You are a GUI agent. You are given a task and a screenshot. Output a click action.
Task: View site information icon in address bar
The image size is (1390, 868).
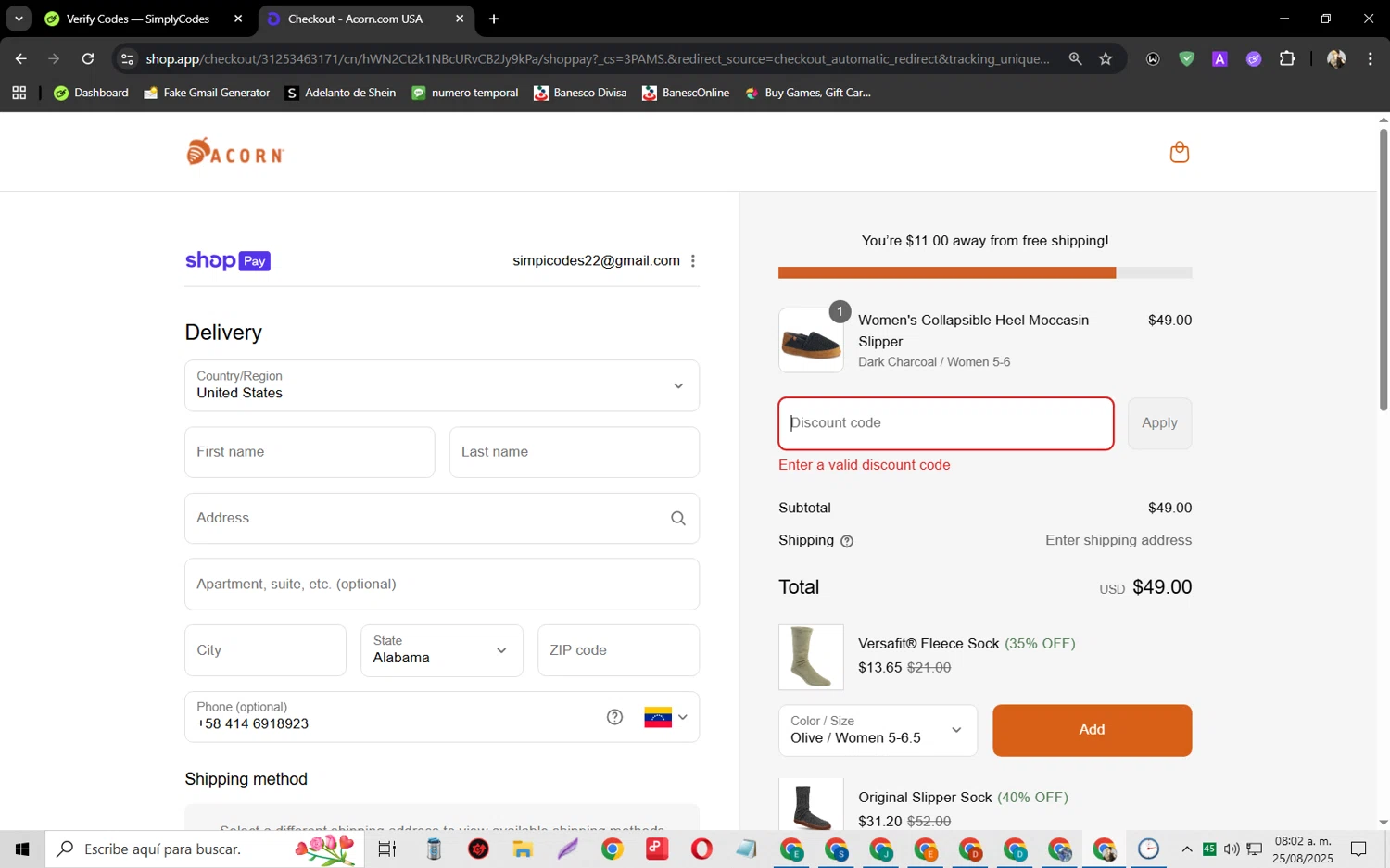[128, 58]
